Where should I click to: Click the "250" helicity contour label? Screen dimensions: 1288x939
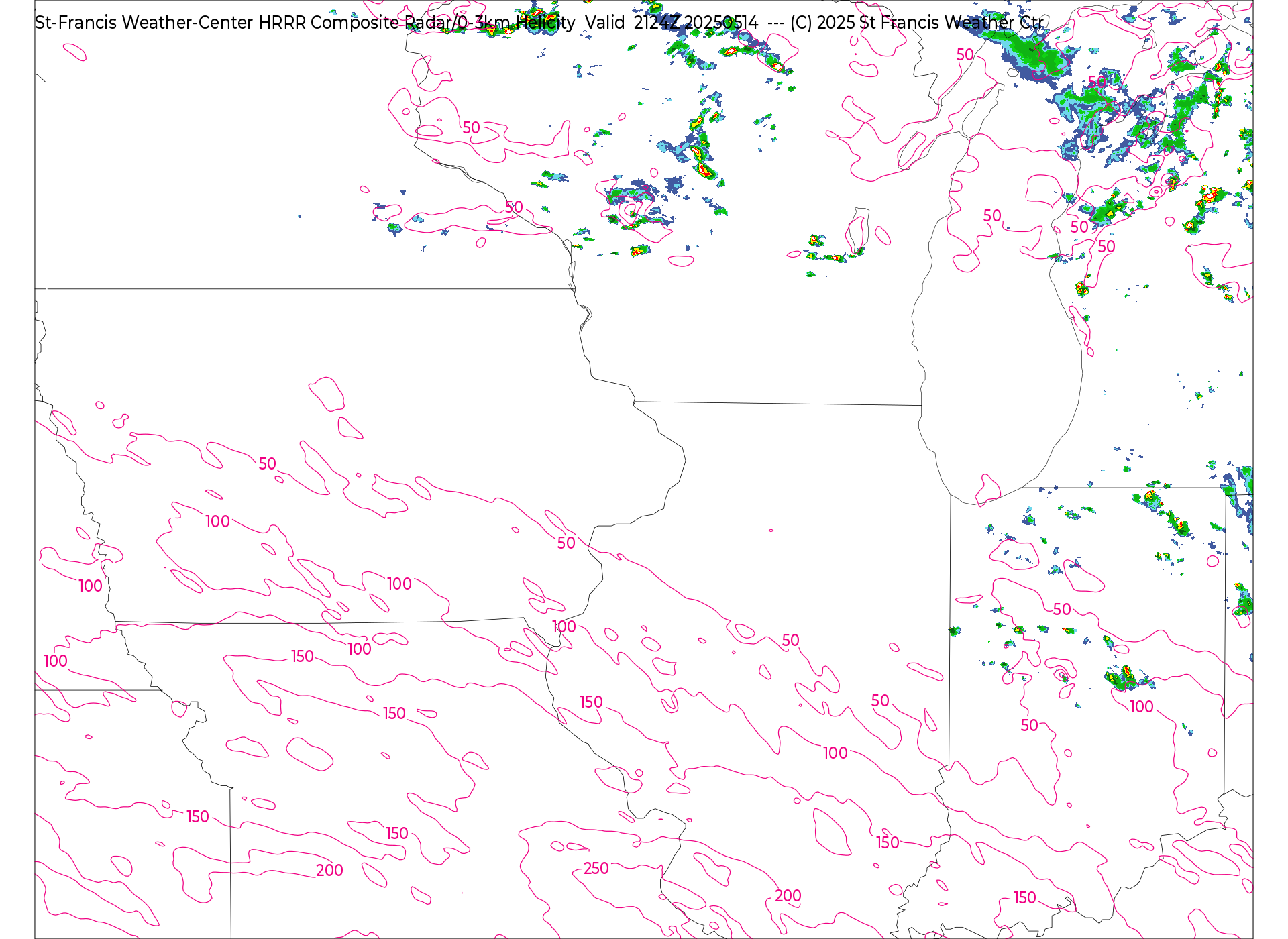(596, 869)
